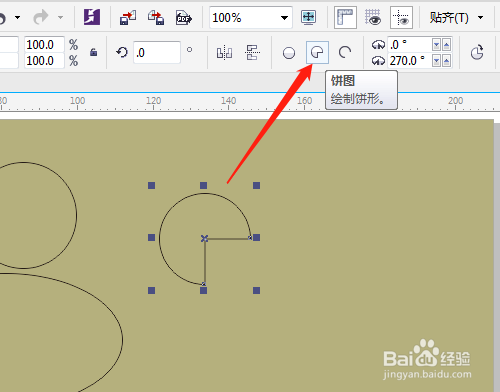Click the pie center X marker
This screenshot has width=500, height=392.
click(x=204, y=238)
